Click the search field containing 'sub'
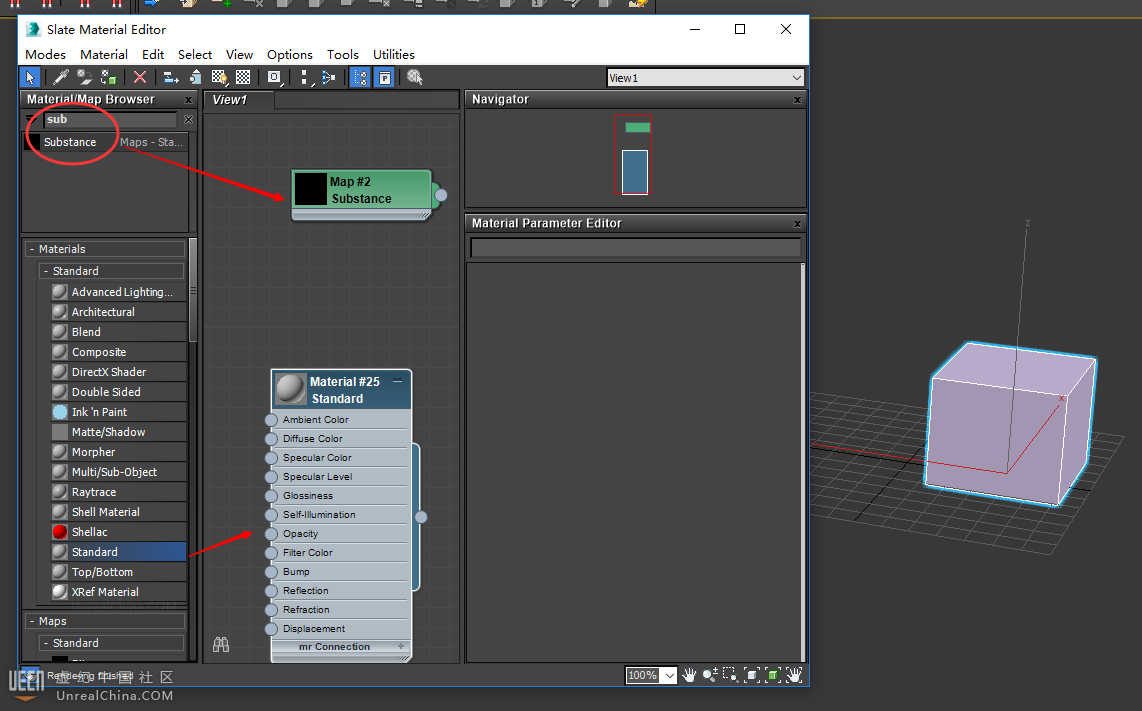 tap(110, 119)
